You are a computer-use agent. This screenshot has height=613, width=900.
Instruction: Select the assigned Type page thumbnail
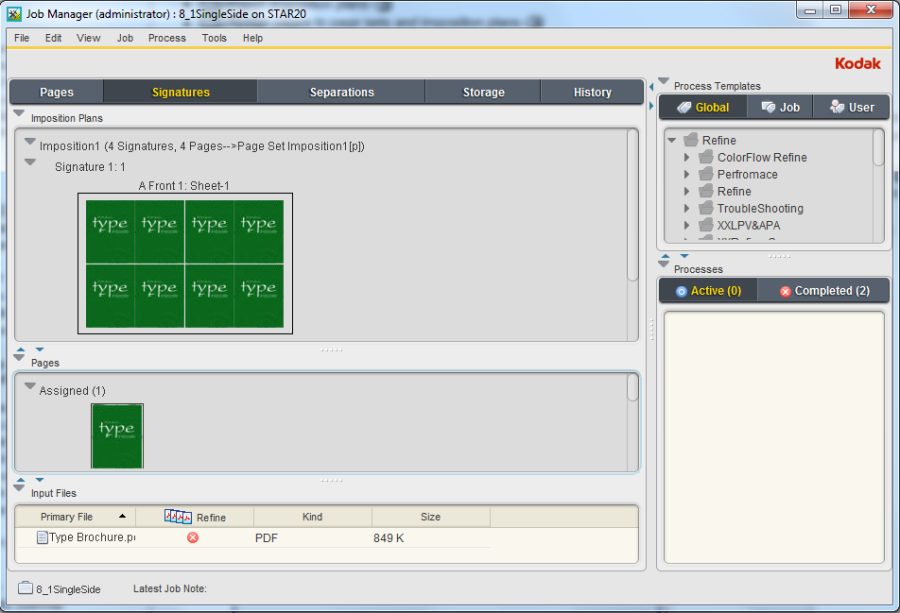pos(117,435)
